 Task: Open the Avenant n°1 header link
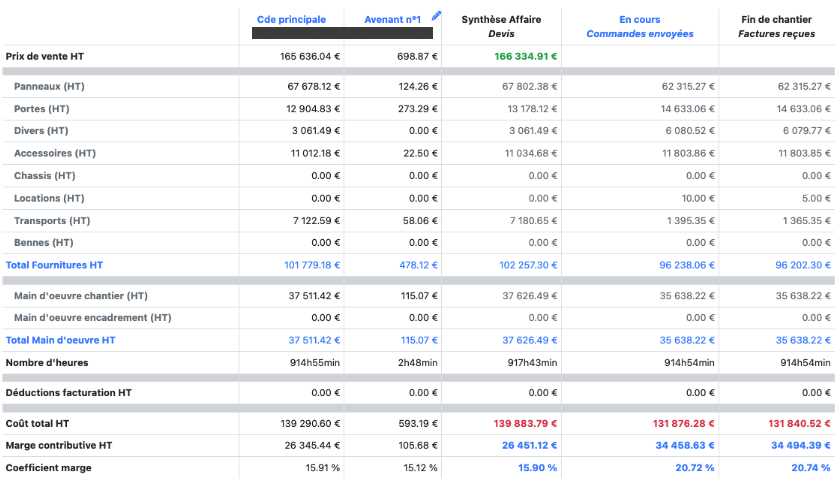click(392, 19)
